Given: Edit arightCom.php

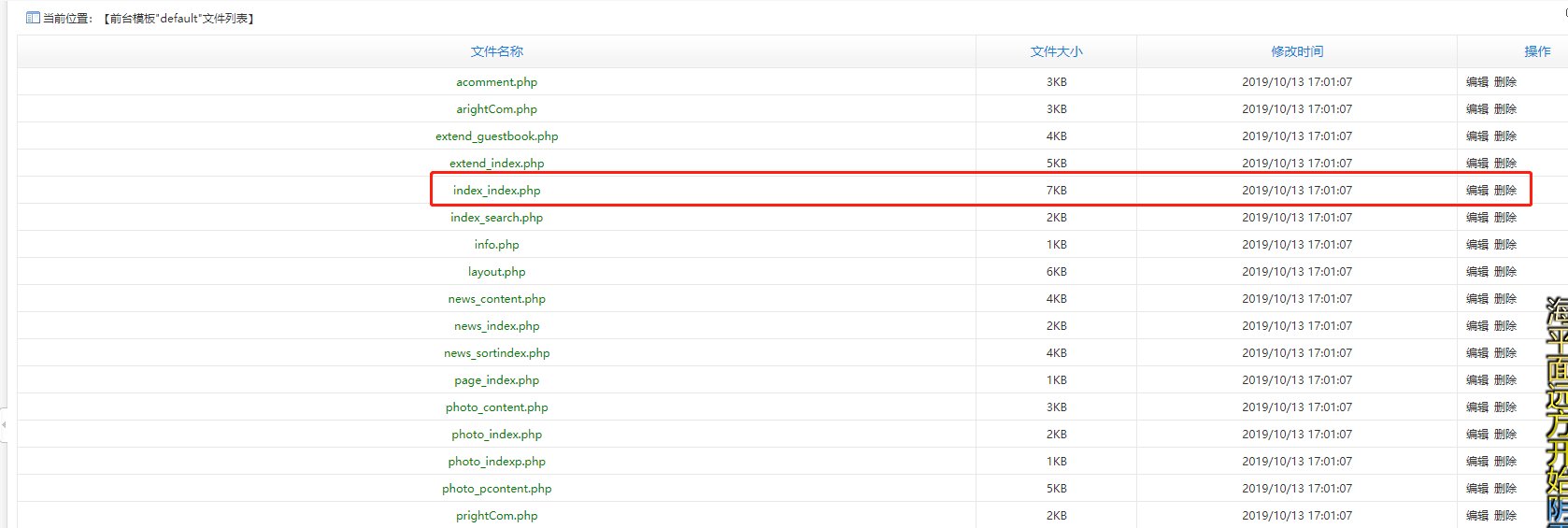Looking at the screenshot, I should (1476, 109).
